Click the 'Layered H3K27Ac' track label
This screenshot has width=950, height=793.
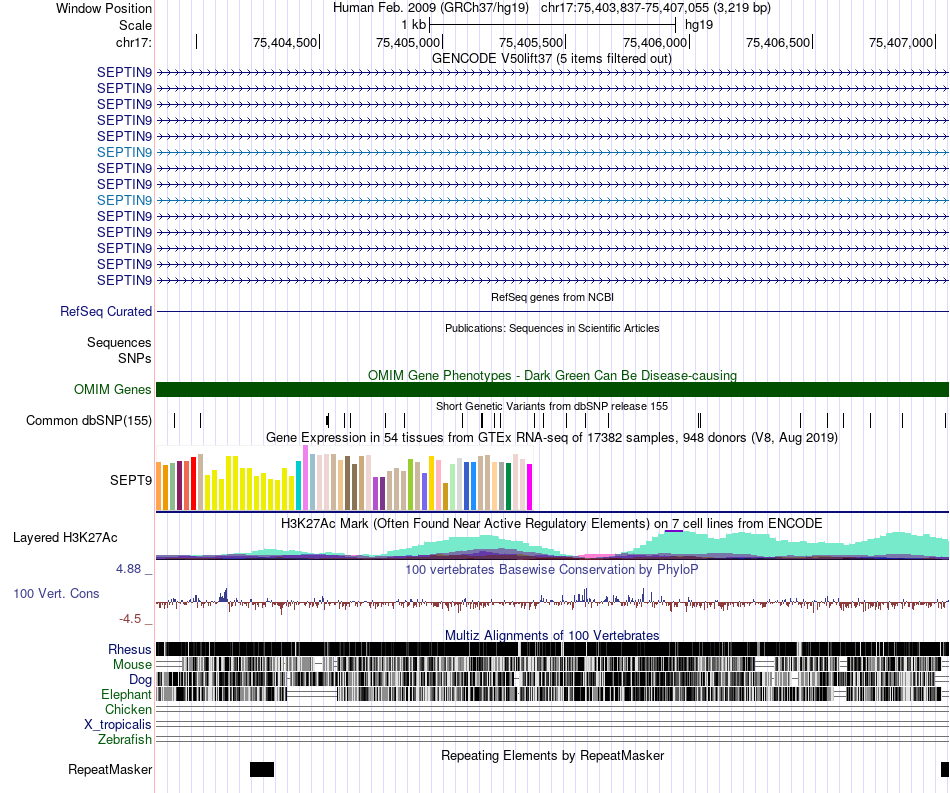pyautogui.click(x=65, y=538)
